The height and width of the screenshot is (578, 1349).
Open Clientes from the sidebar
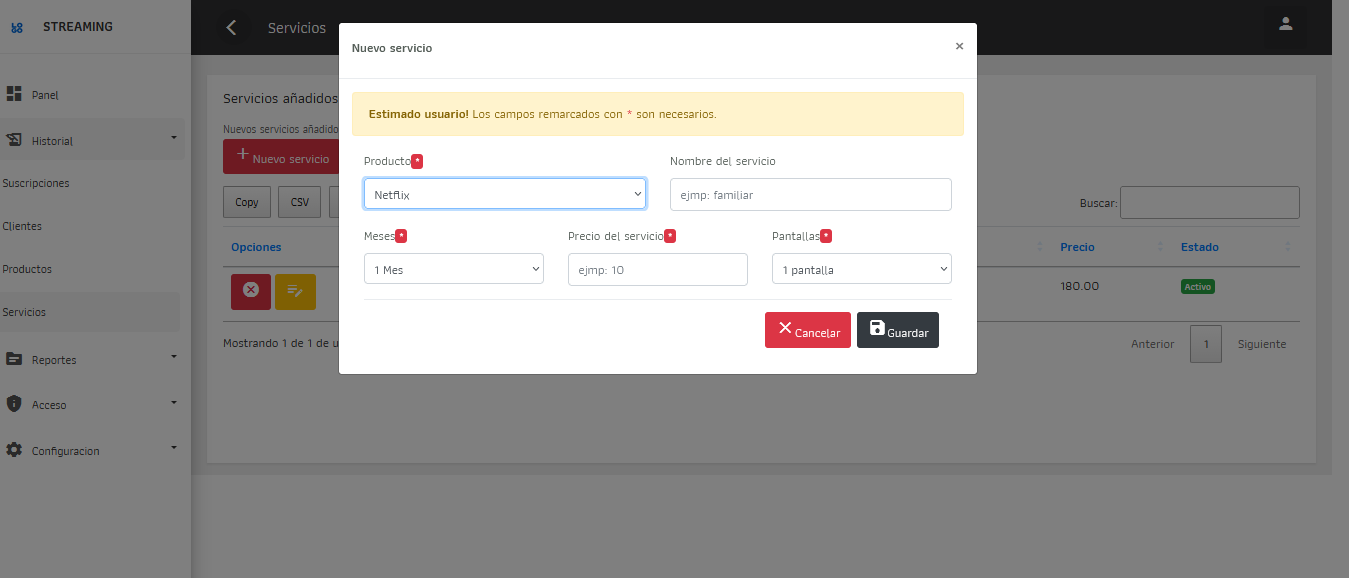coord(22,226)
